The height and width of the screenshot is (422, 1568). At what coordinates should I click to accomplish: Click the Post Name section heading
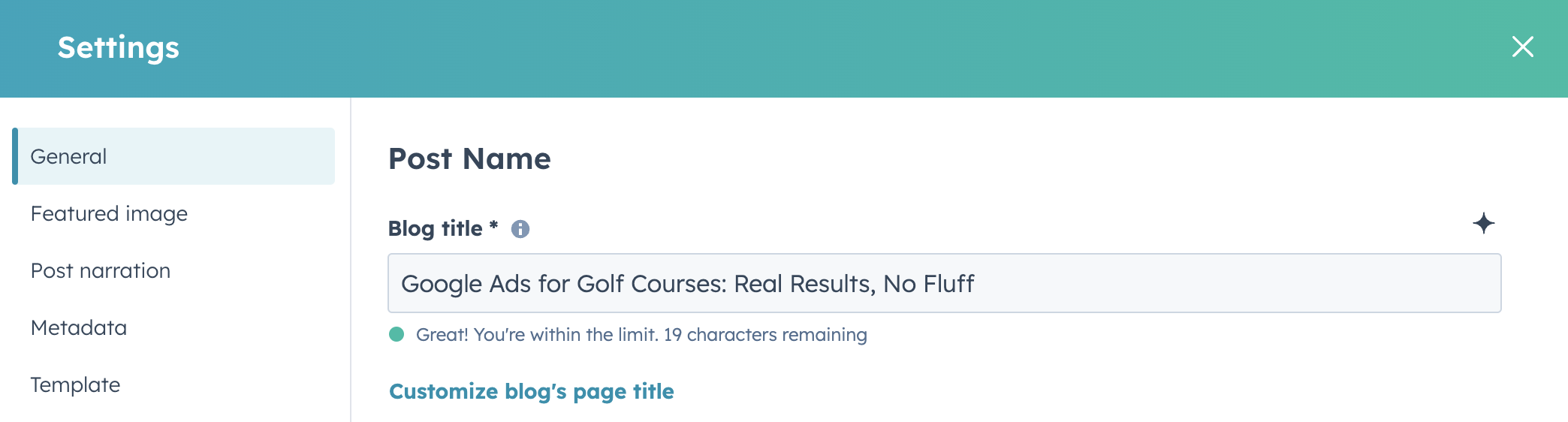469,158
